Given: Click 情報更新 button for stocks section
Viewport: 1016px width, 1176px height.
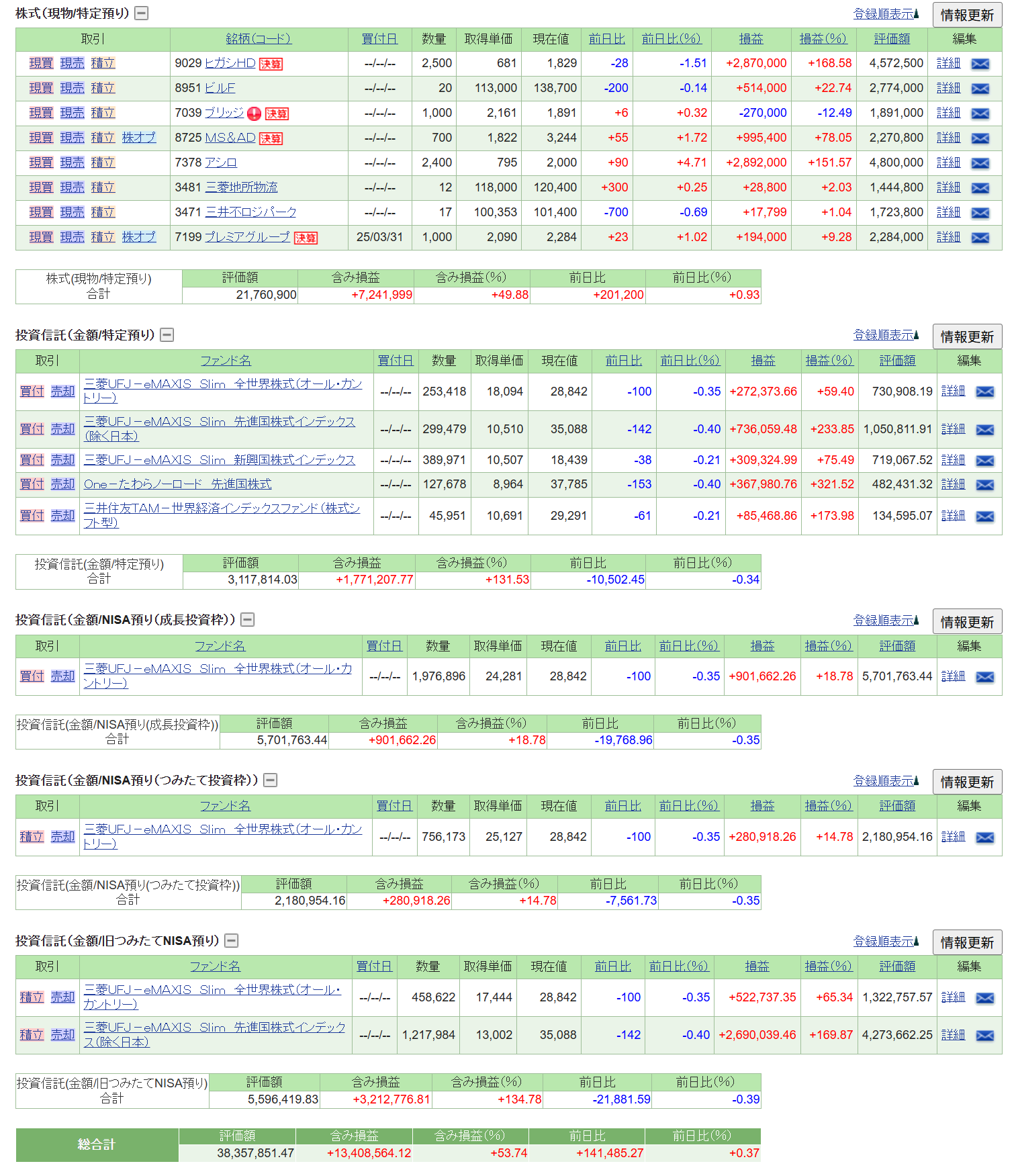Looking at the screenshot, I should 967,15.
